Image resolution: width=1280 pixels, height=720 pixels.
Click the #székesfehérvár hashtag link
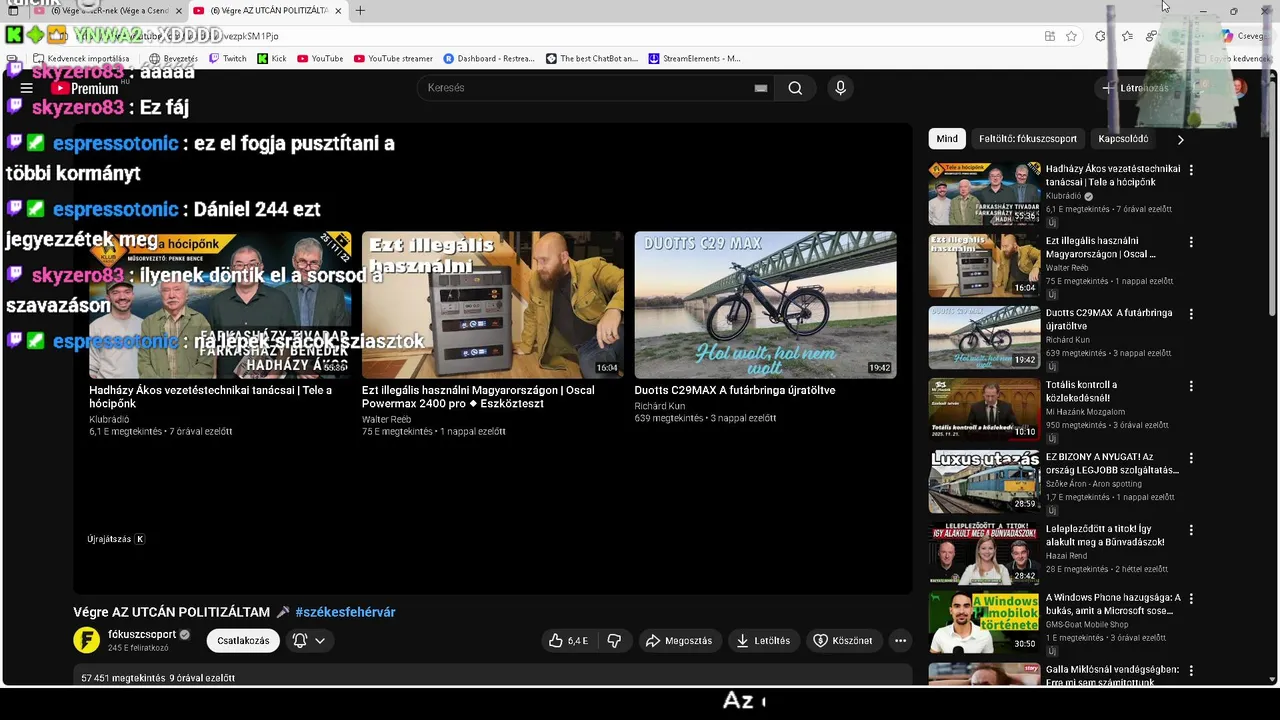click(x=345, y=612)
